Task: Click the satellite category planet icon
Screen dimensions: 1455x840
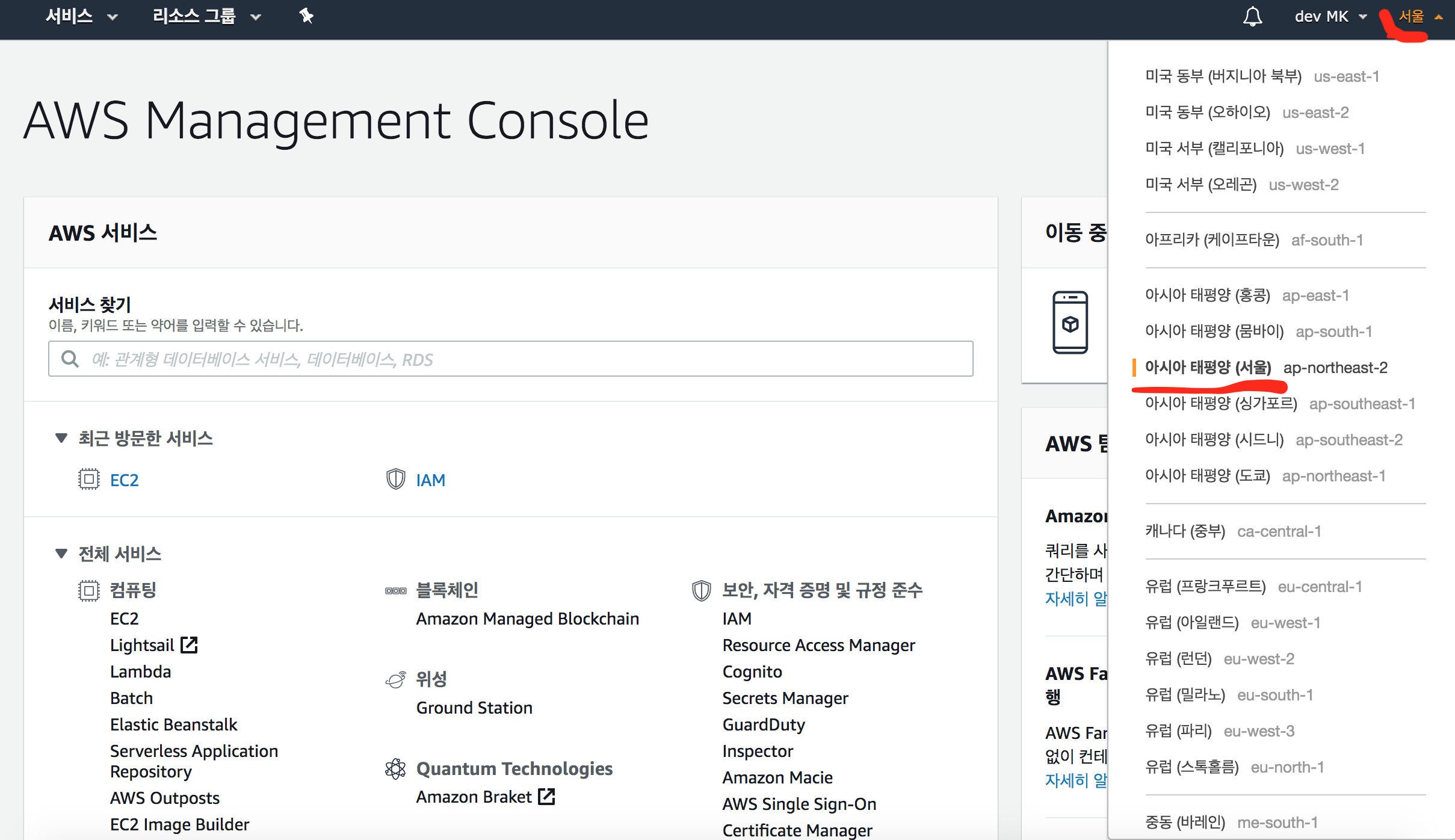Action: click(x=395, y=680)
